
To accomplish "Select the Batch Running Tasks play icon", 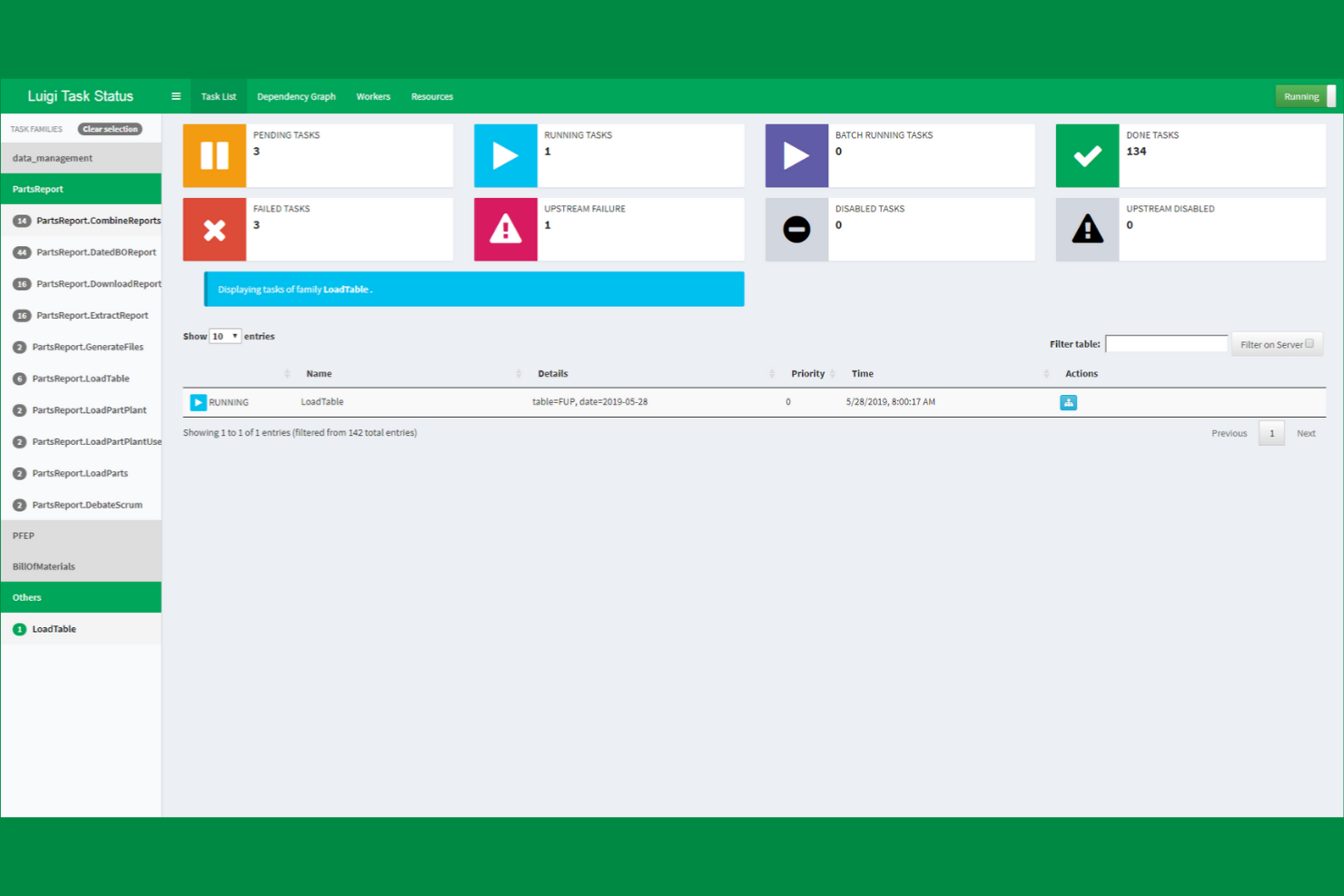I will tap(796, 155).
